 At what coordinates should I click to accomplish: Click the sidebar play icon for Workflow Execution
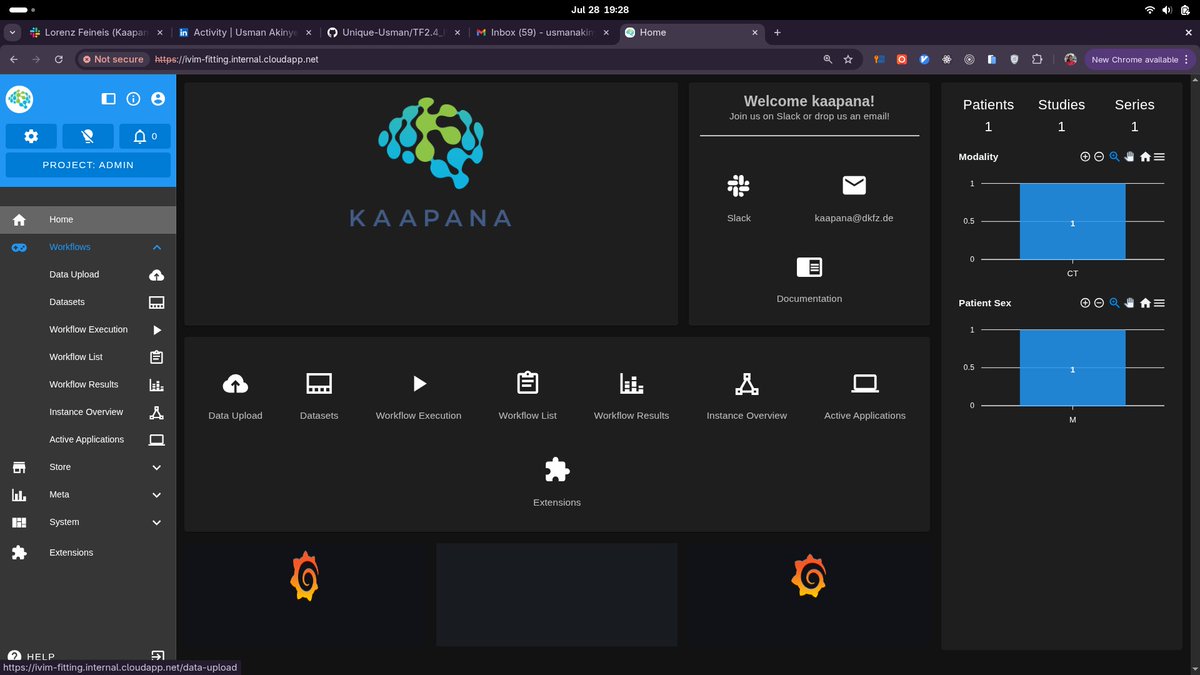pos(157,330)
